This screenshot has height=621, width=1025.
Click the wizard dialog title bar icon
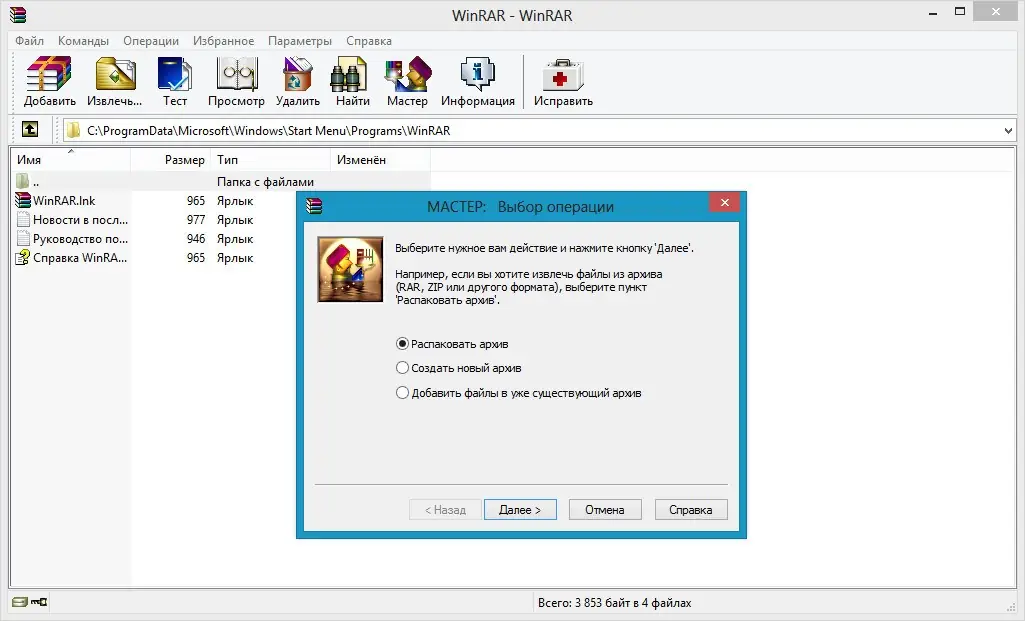314,206
